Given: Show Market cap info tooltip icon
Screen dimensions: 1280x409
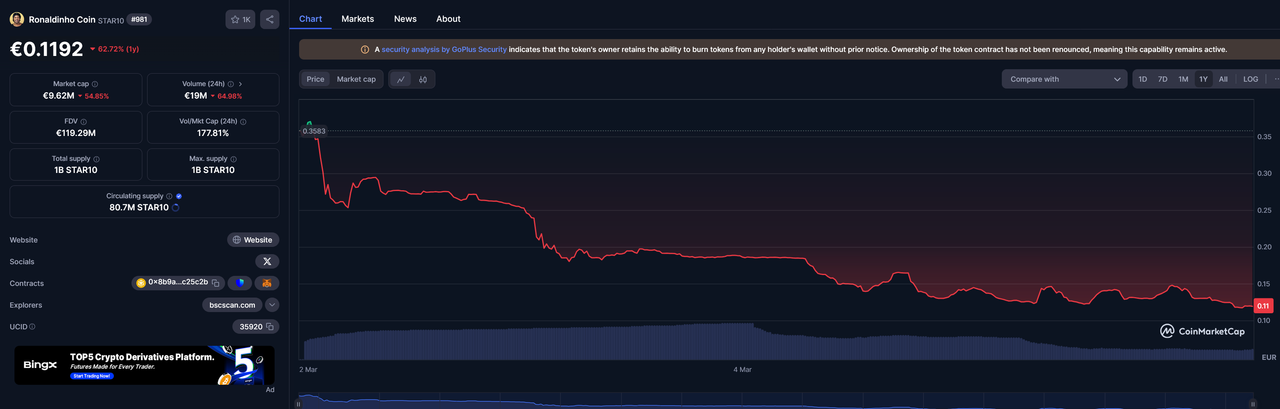Looking at the screenshot, I should click(x=95, y=84).
